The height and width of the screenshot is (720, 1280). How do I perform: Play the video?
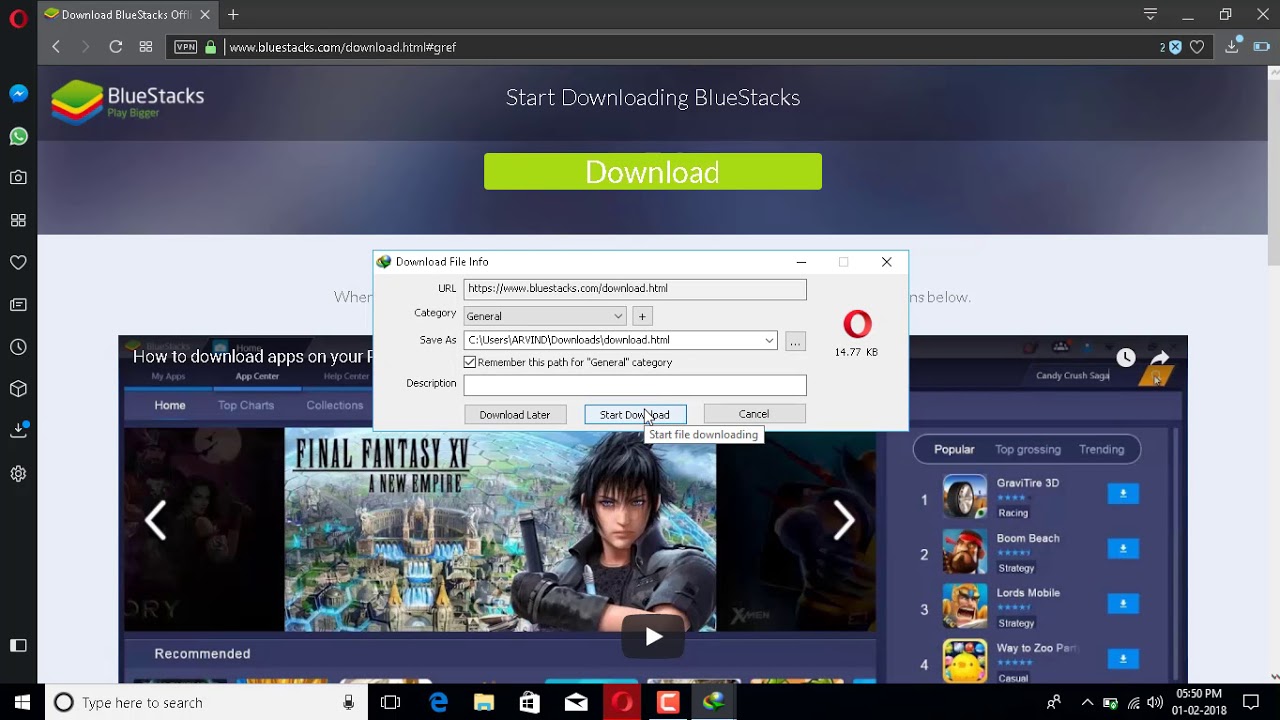654,637
